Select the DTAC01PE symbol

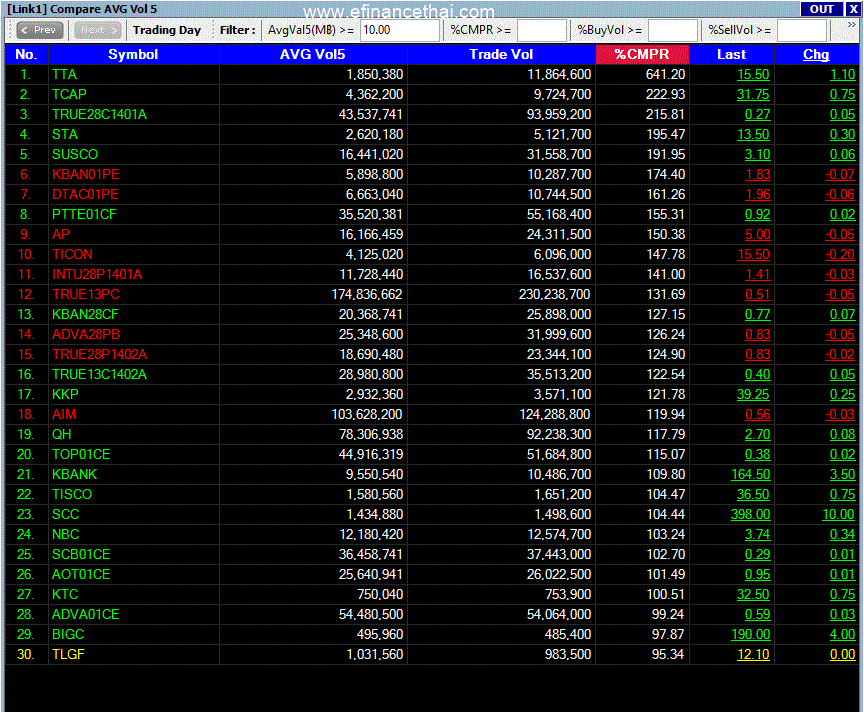click(85, 195)
